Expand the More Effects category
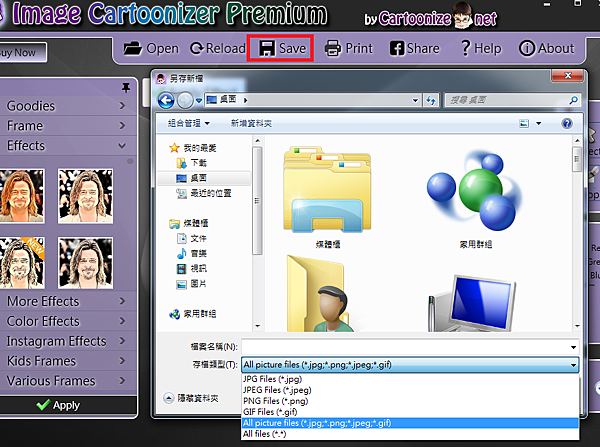The width and height of the screenshot is (600, 447). click(68, 301)
